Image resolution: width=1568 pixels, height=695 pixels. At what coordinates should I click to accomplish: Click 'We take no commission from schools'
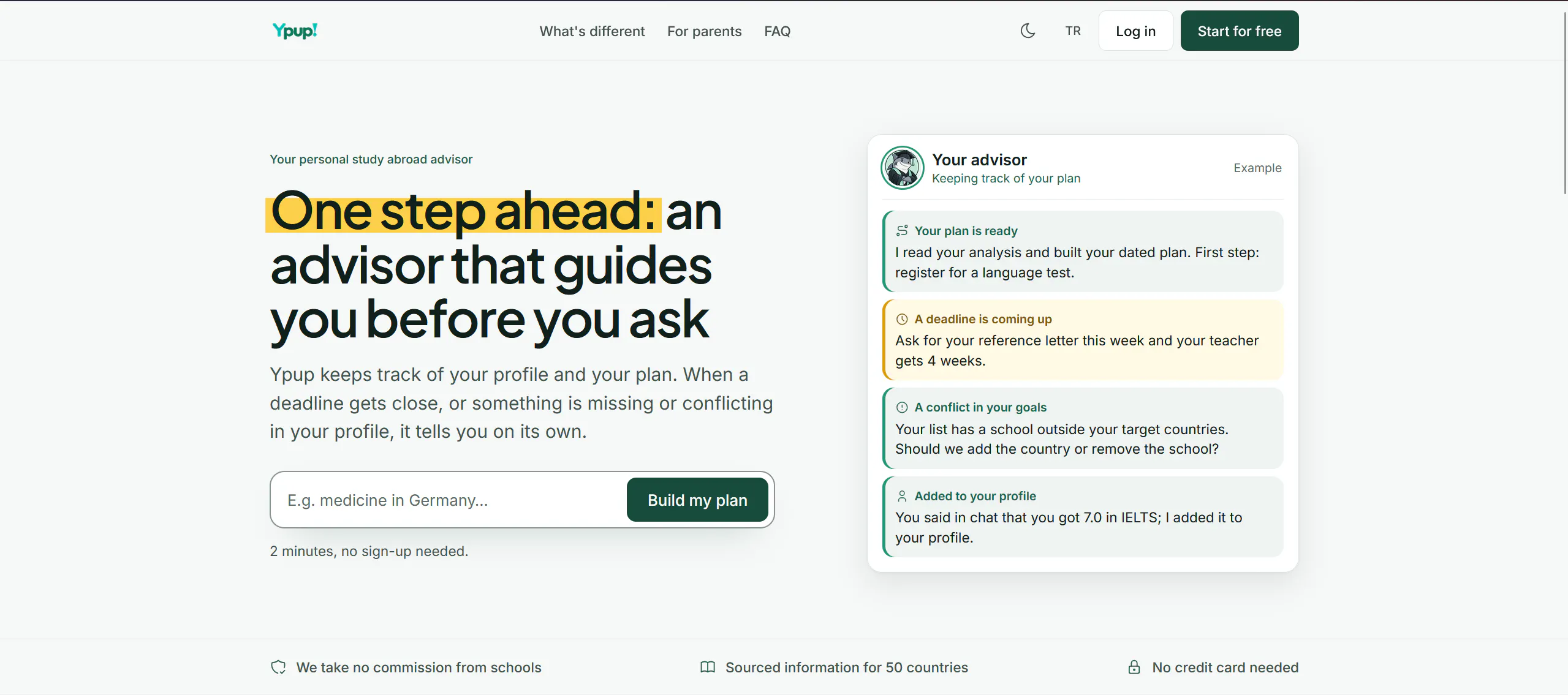[419, 667]
